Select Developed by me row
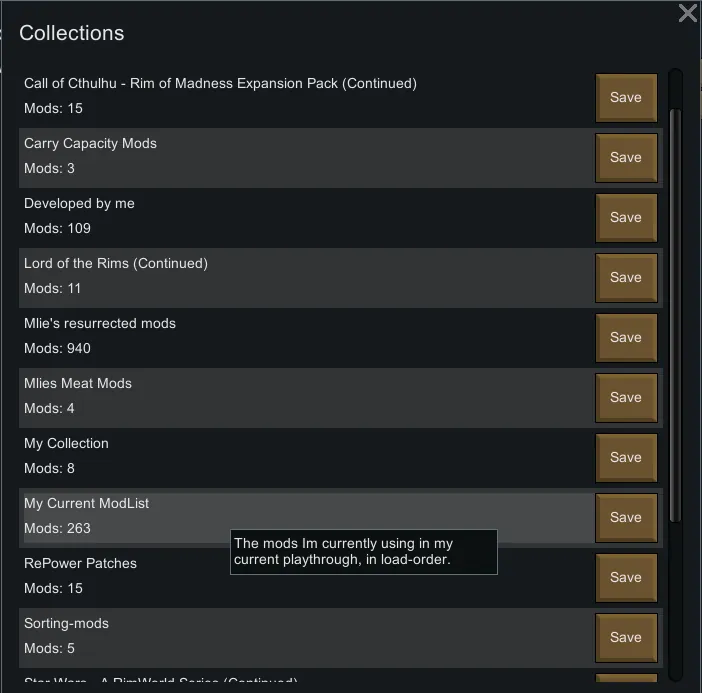This screenshot has height=693, width=702. point(300,217)
